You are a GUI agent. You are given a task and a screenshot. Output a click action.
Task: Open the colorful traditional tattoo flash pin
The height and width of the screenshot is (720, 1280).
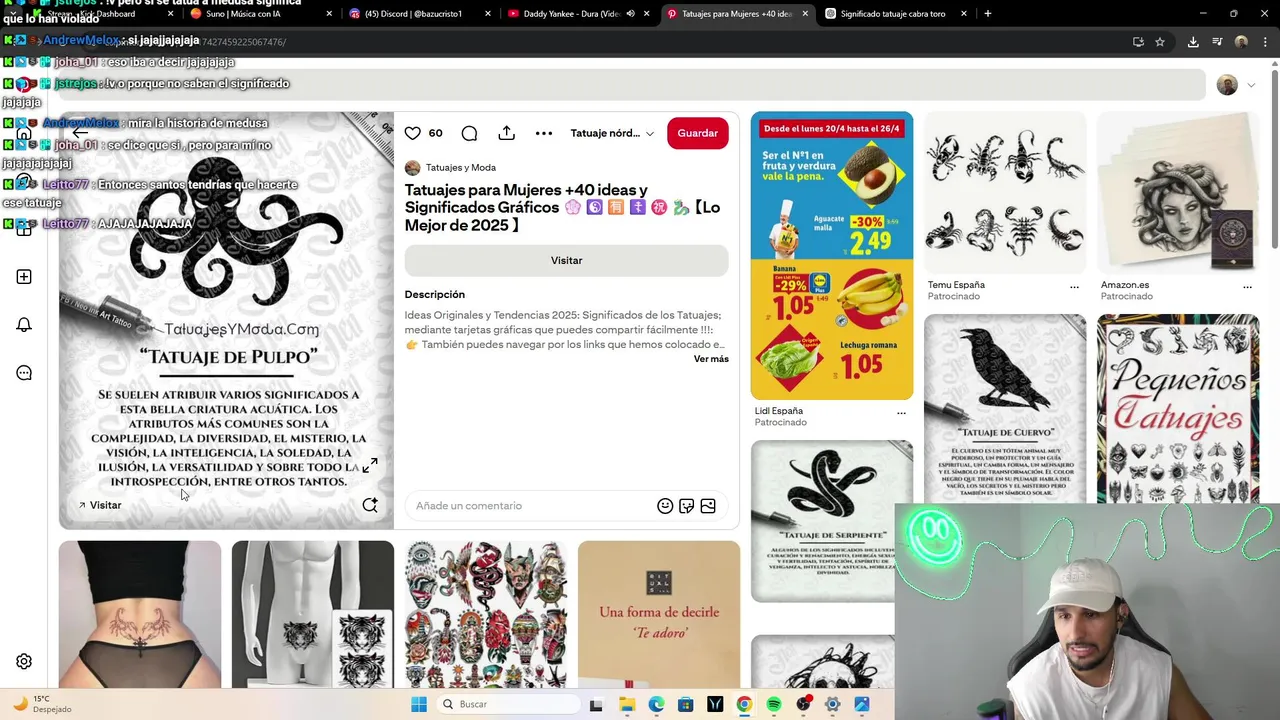click(x=486, y=614)
